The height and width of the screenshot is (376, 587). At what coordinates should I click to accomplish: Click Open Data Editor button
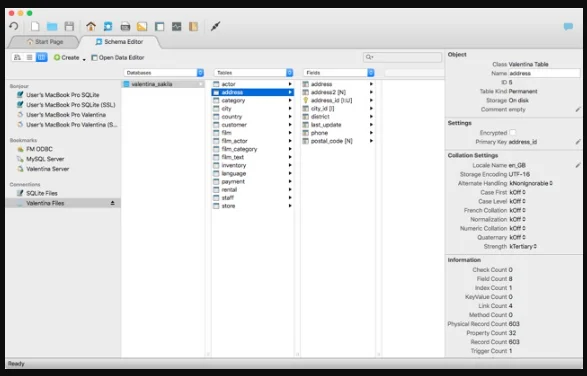click(118, 57)
